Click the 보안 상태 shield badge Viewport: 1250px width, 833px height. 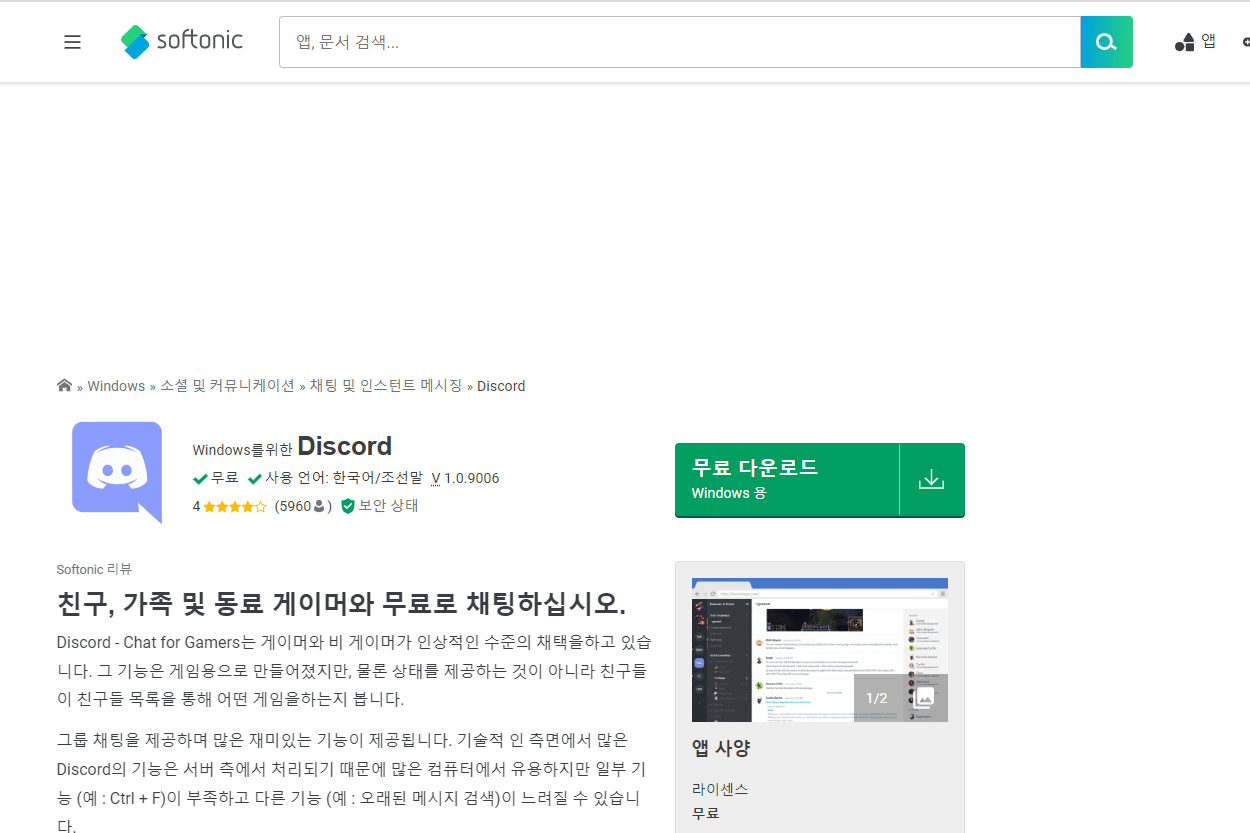click(x=379, y=506)
